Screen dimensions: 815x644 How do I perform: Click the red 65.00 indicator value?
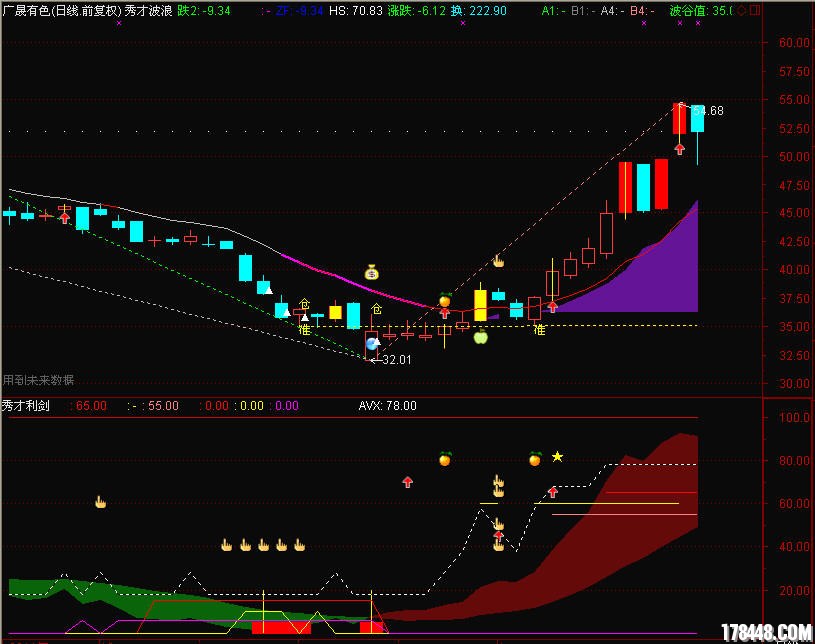click(x=91, y=405)
